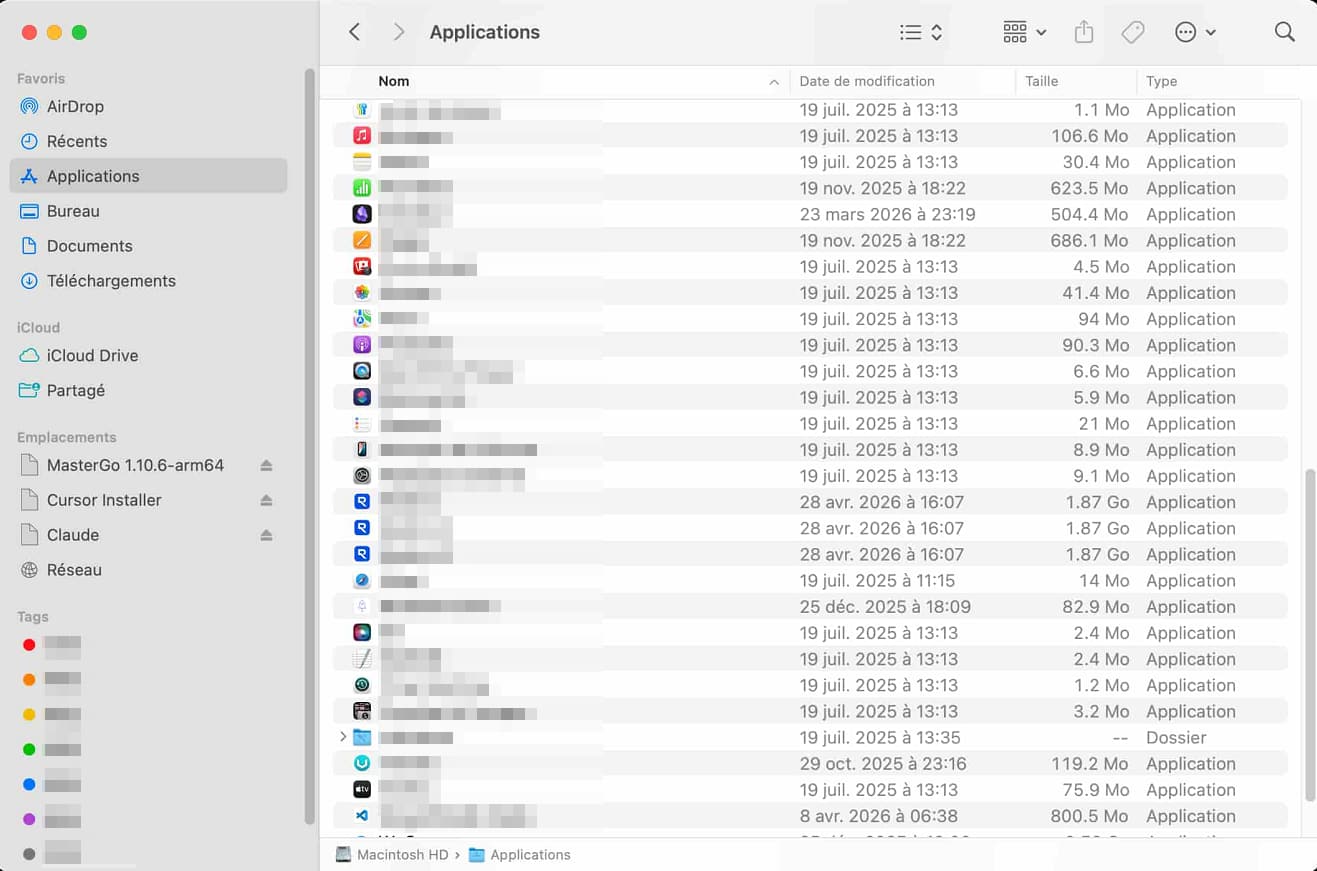Select the orange Pages app icon
This screenshot has height=871, width=1317.
coord(362,240)
